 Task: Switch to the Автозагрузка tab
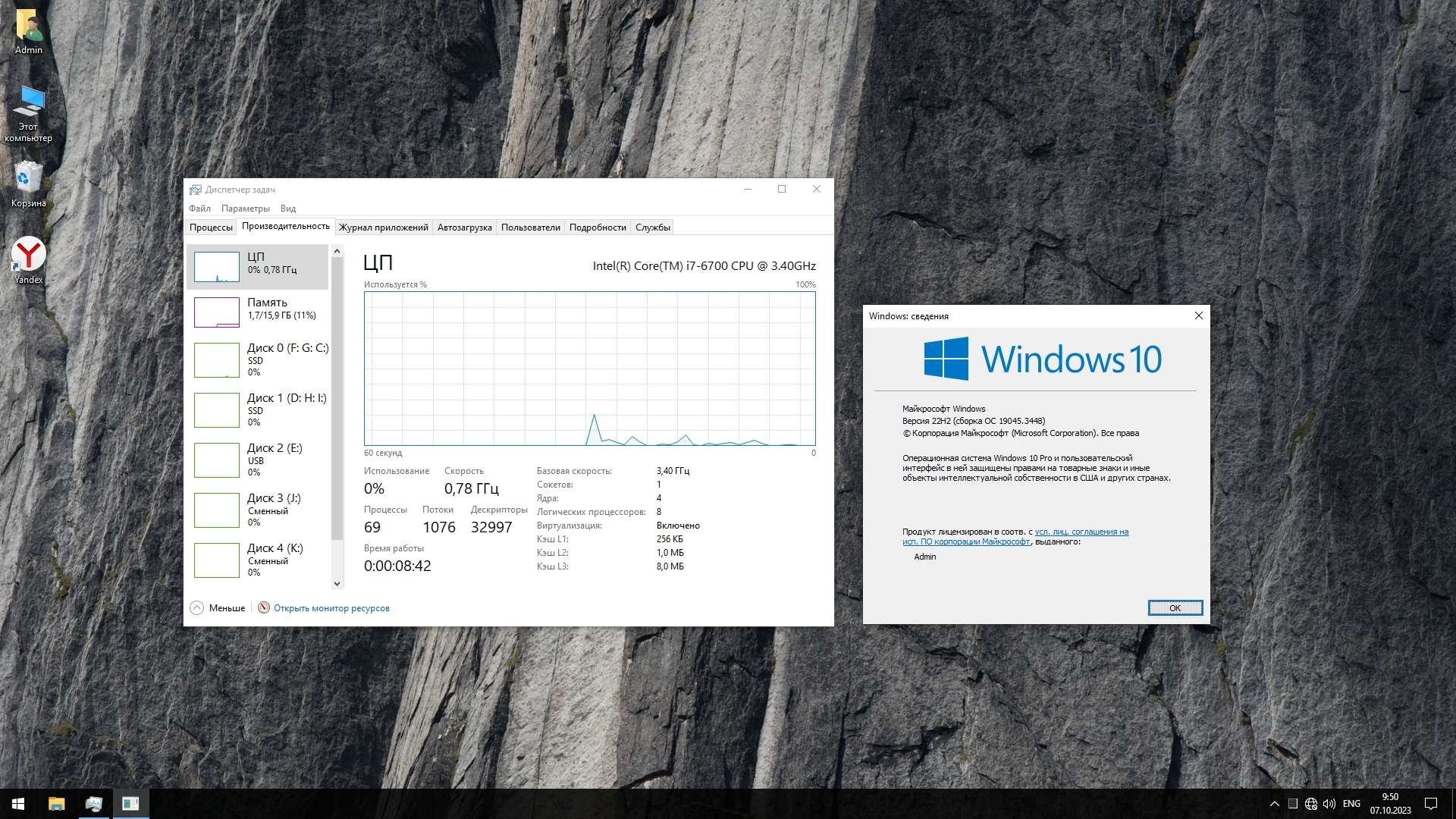pyautogui.click(x=464, y=227)
